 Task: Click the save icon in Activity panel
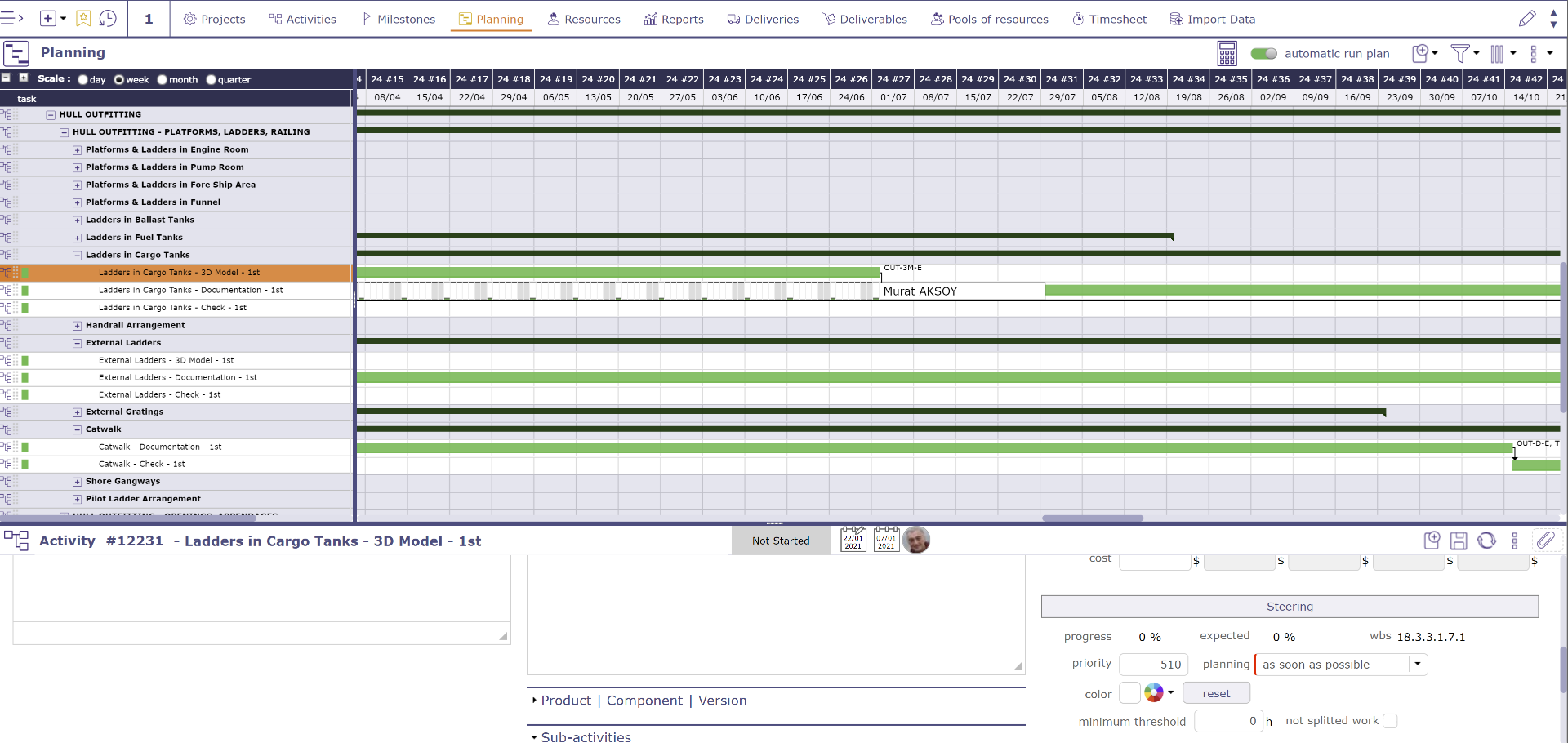pos(1459,541)
